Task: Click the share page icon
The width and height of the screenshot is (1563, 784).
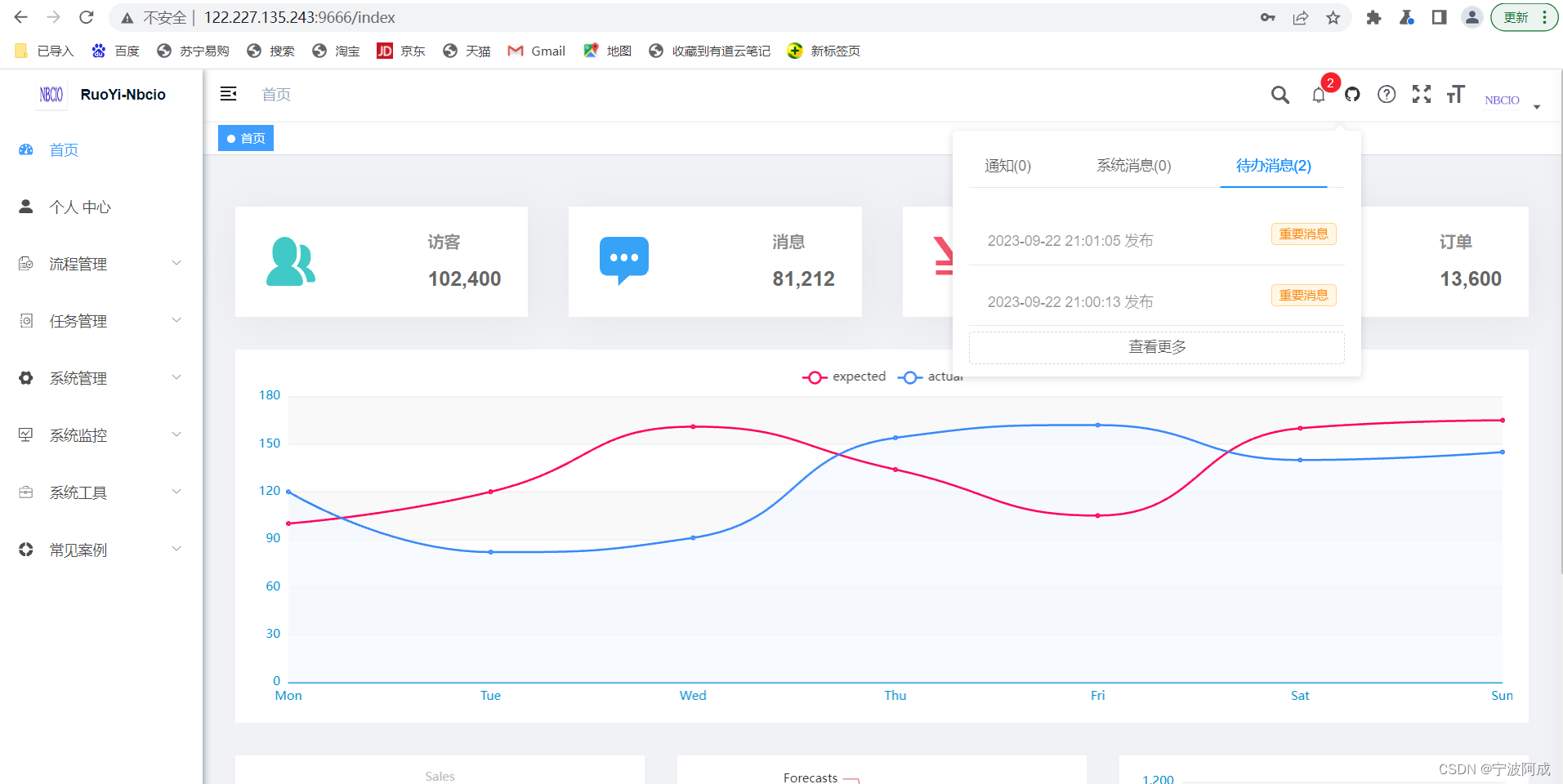Action: (1301, 17)
